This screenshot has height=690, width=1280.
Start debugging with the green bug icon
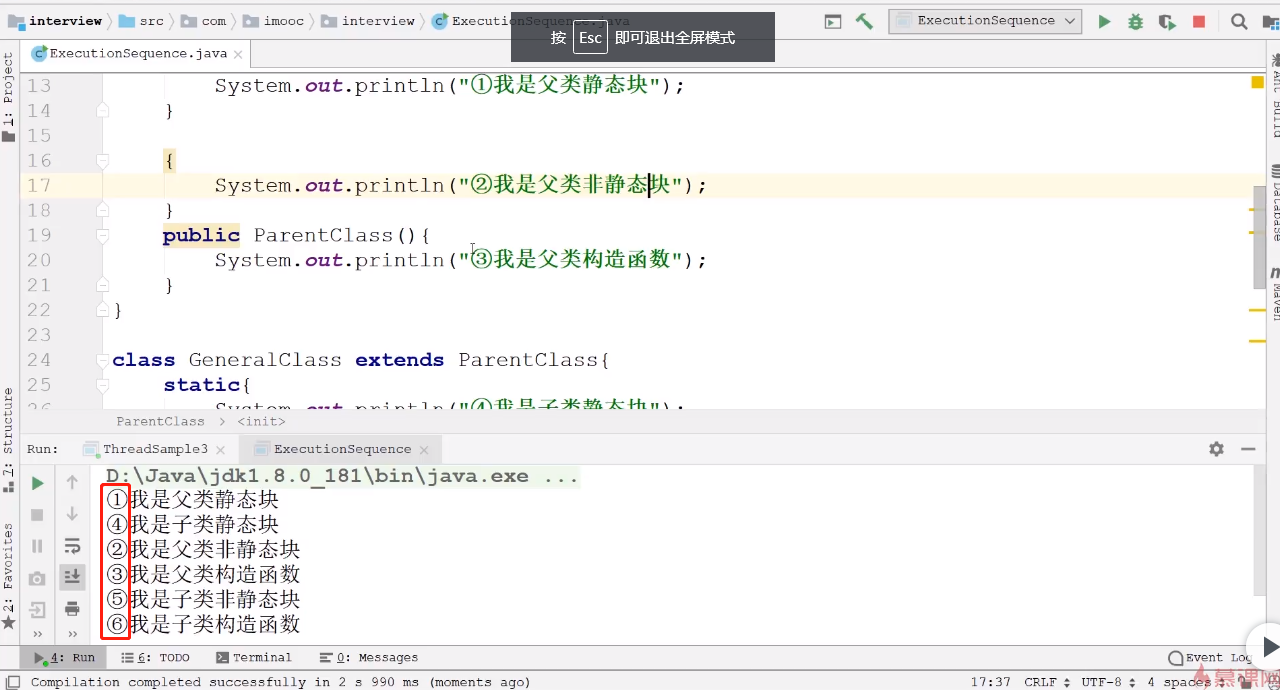[x=1135, y=21]
